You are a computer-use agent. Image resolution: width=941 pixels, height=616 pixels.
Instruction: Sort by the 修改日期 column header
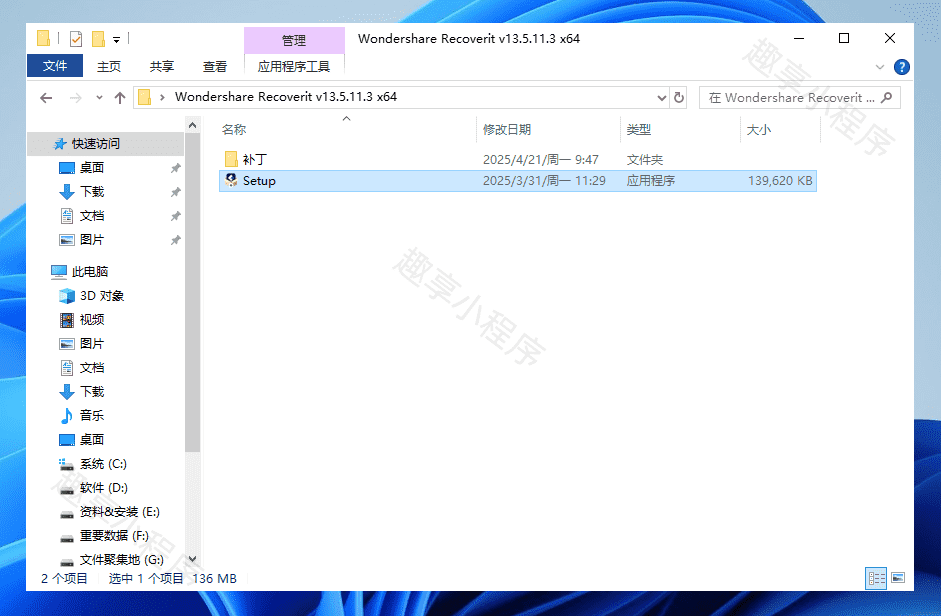point(507,130)
